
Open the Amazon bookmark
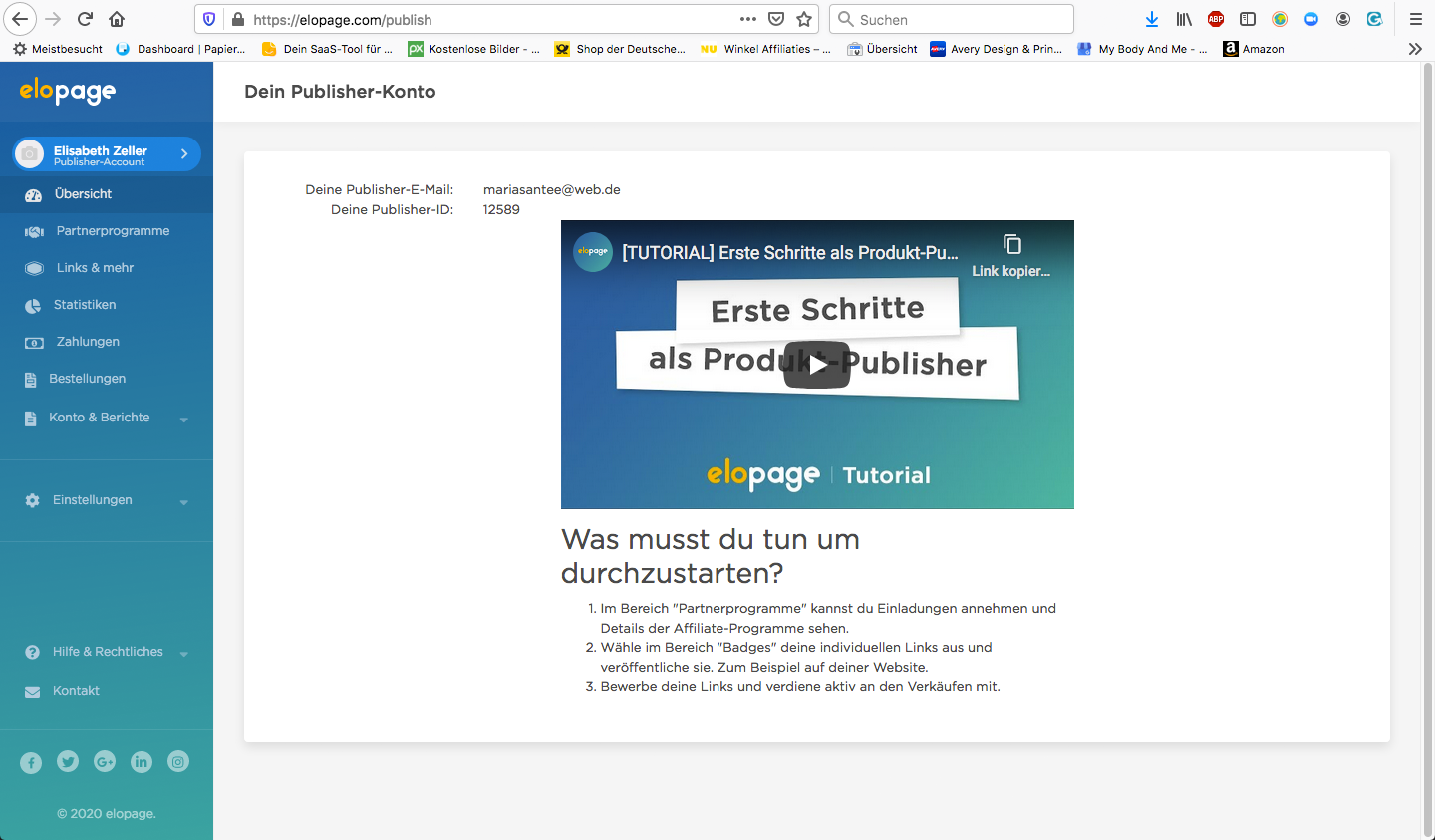click(1254, 49)
